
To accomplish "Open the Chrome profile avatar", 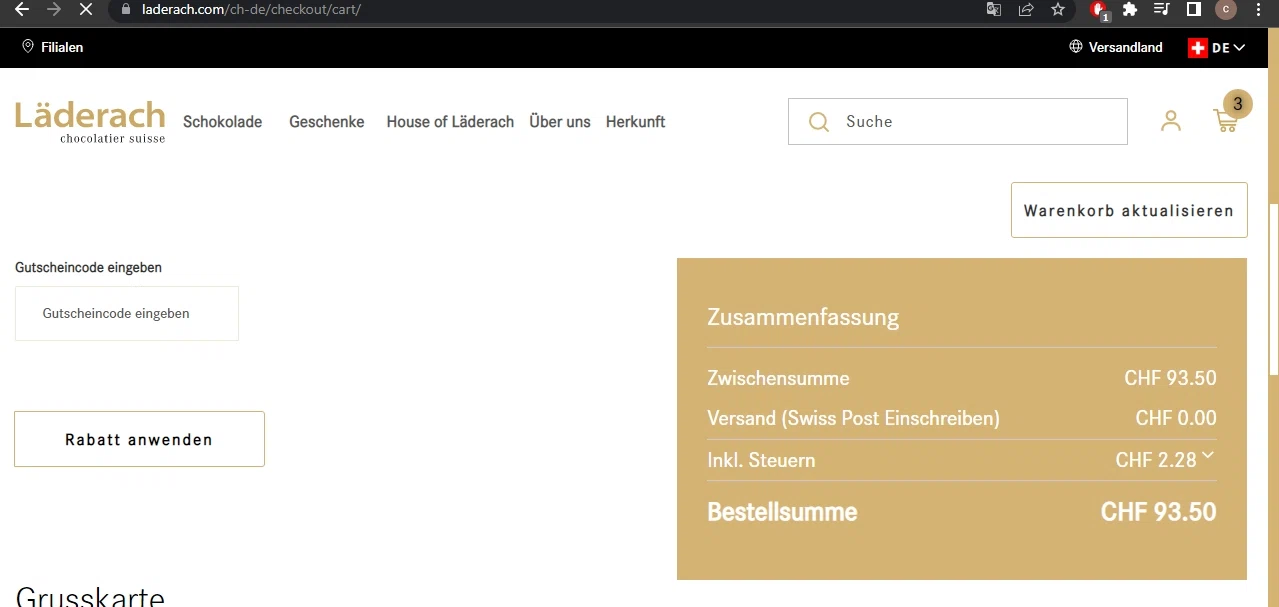I will tap(1226, 10).
